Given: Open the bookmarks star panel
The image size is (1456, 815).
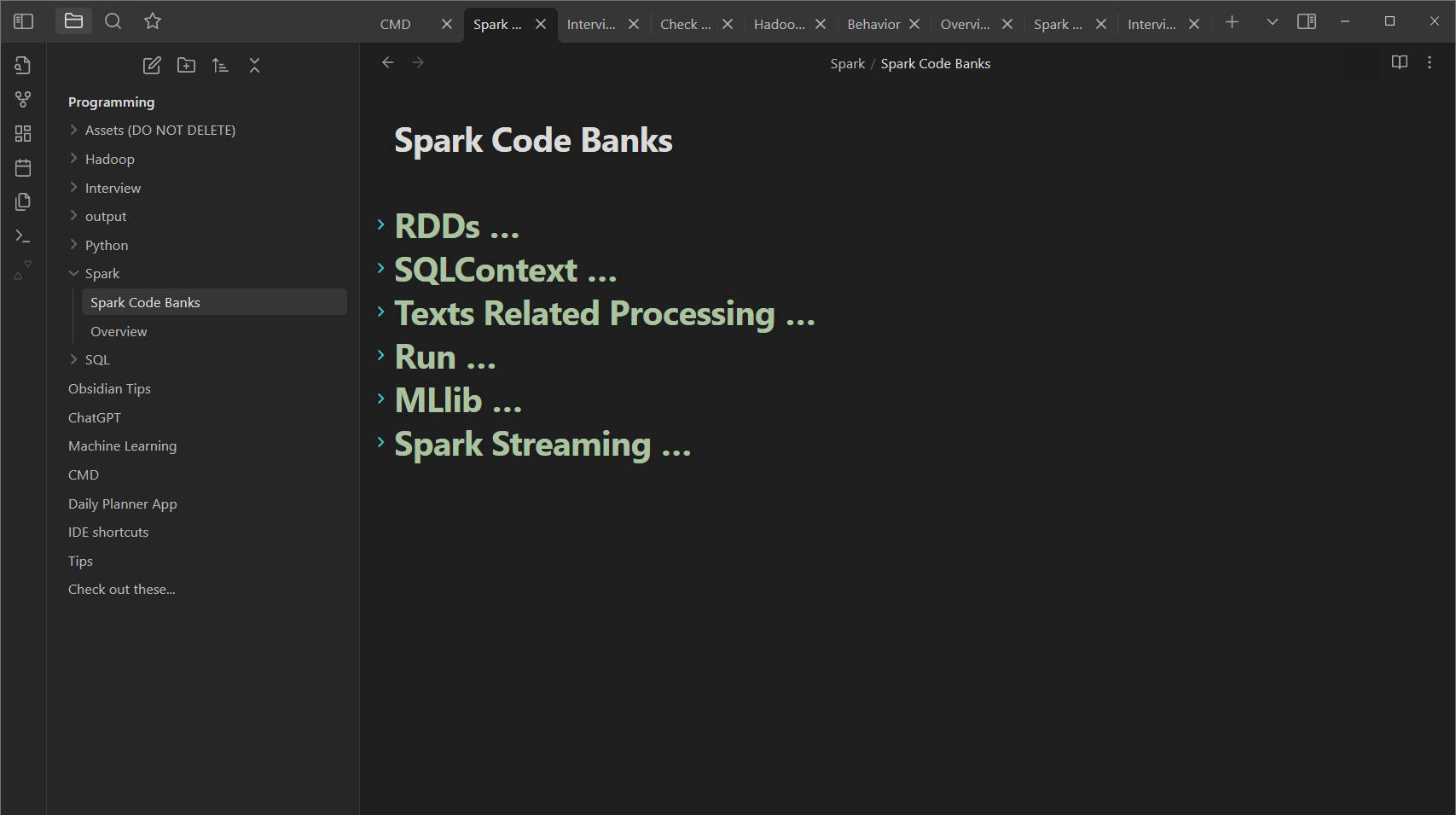Looking at the screenshot, I should coord(153,21).
